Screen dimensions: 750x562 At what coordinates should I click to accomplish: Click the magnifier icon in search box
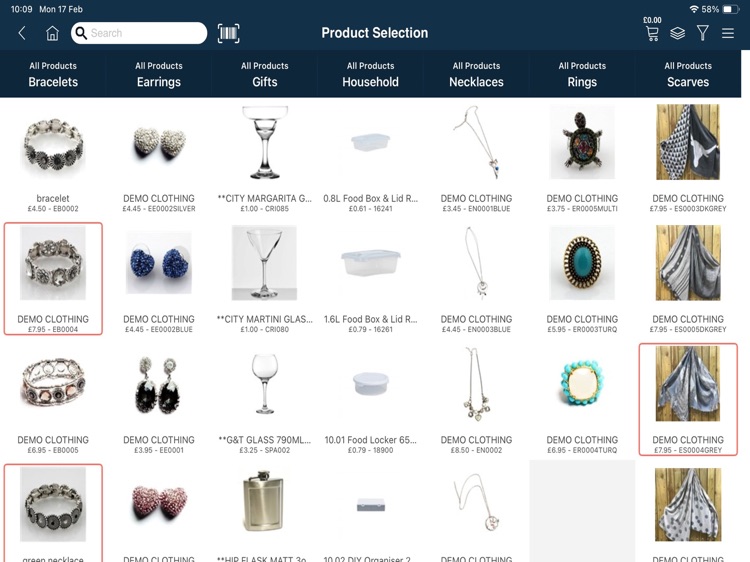tap(81, 33)
